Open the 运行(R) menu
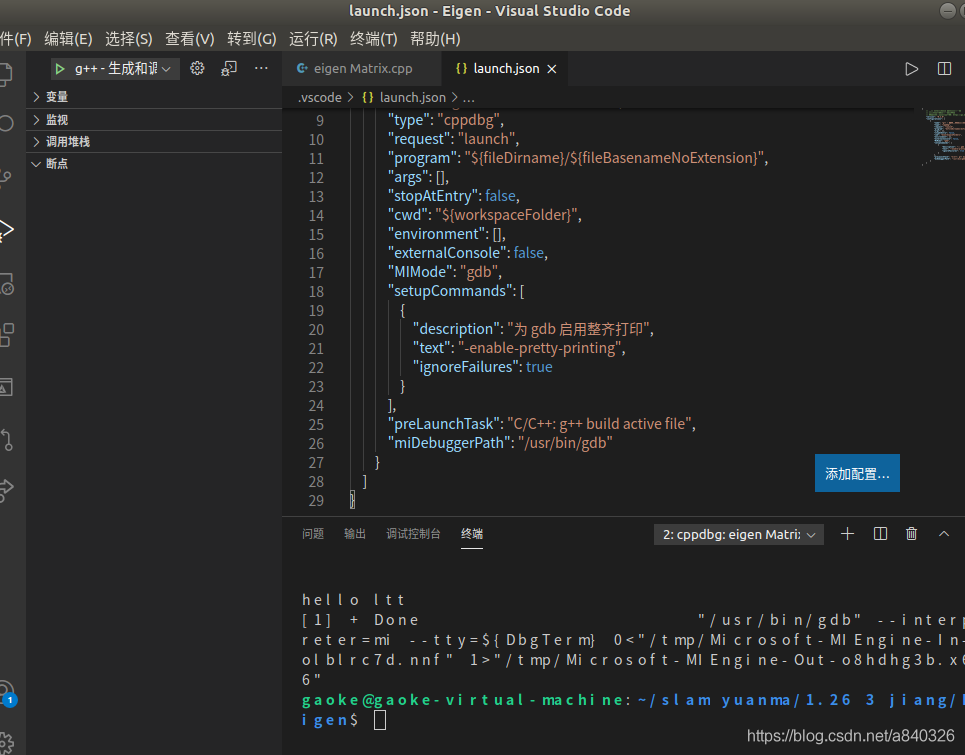The width and height of the screenshot is (965, 755). (313, 39)
